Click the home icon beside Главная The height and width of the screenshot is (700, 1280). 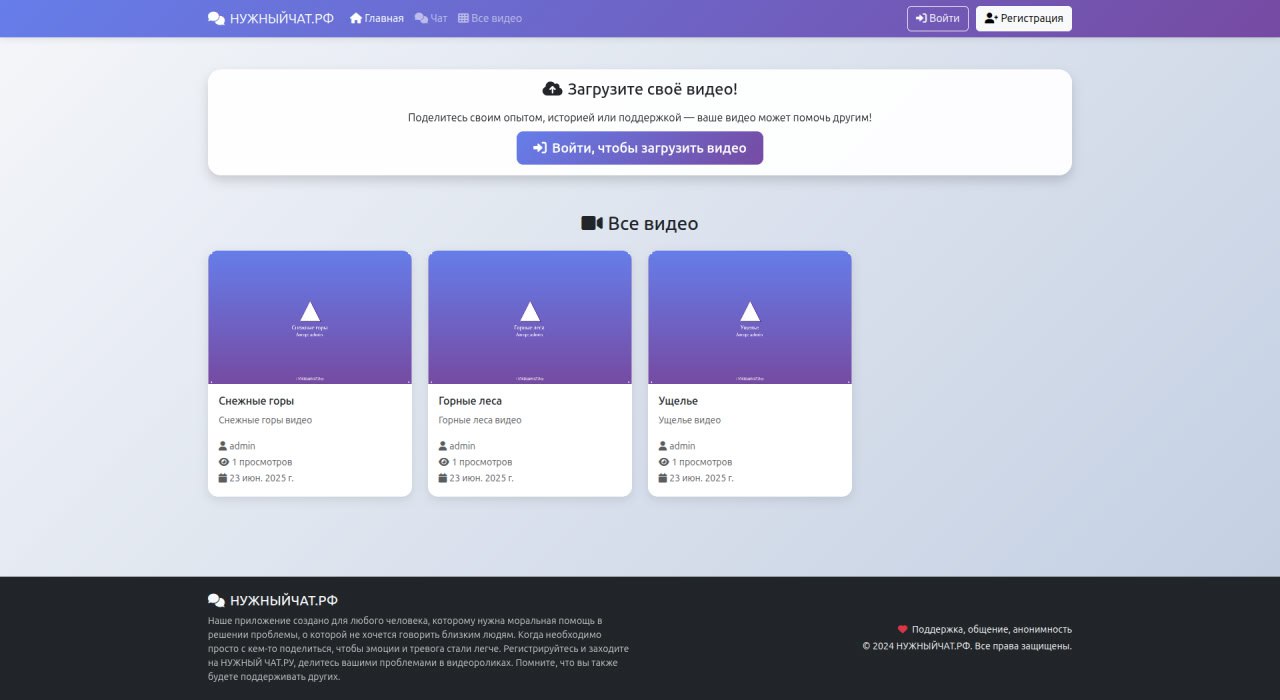[x=356, y=18]
